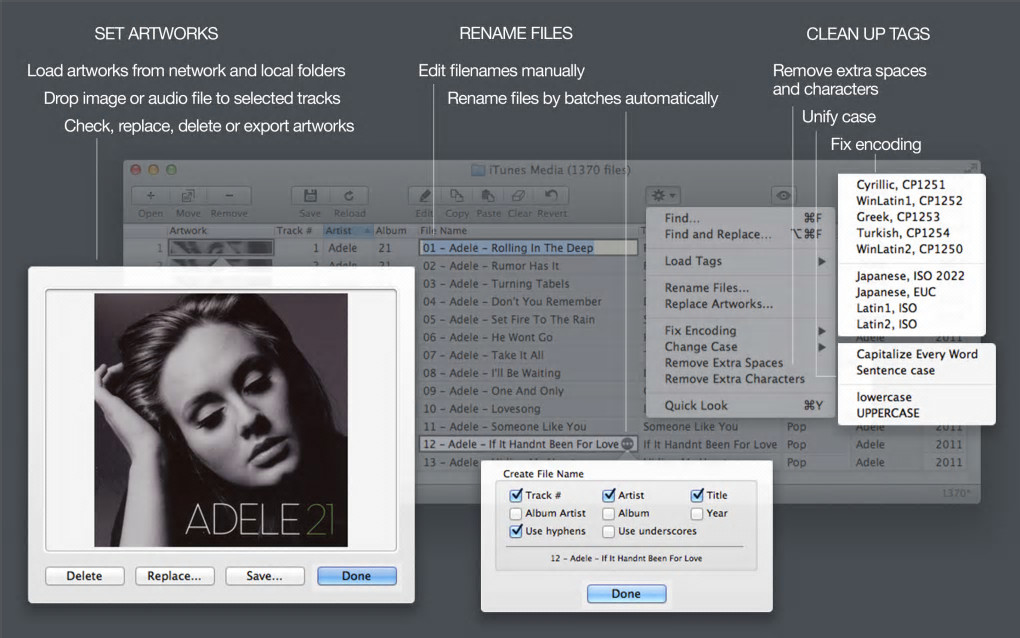Toggle the Use hyphens checkbox
This screenshot has height=638, width=1020.
point(516,531)
